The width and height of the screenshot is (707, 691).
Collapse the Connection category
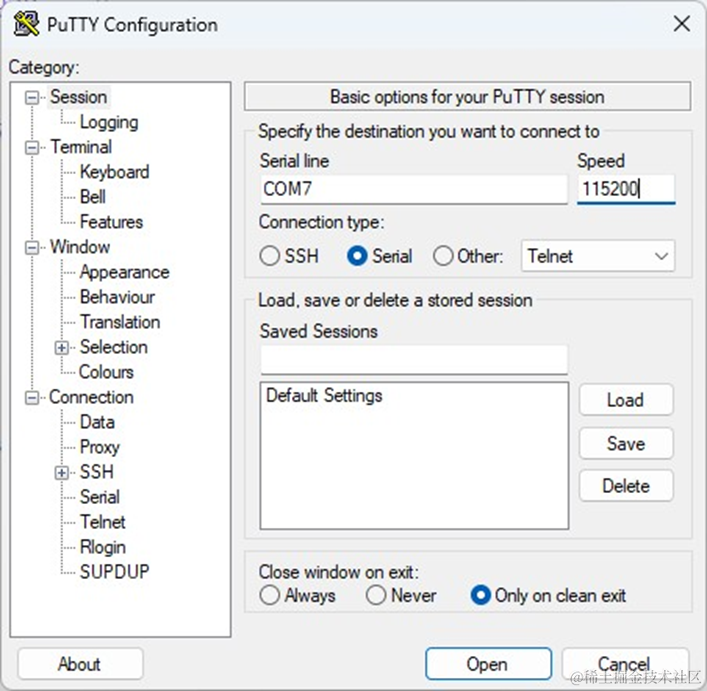click(33, 398)
